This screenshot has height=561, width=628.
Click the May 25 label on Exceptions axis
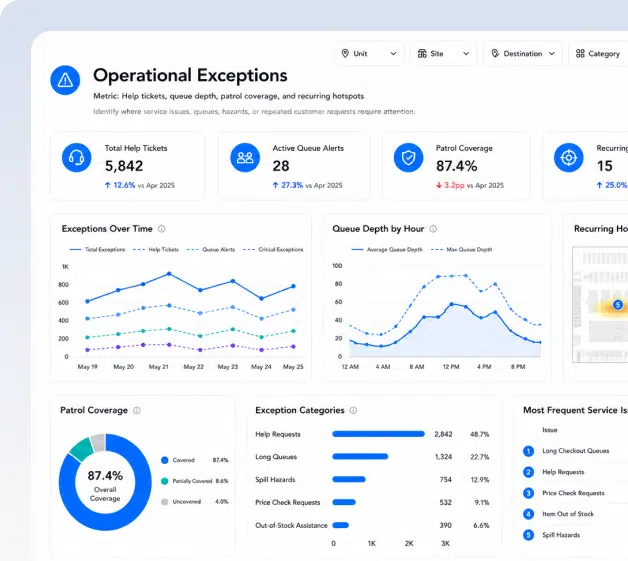293,367
